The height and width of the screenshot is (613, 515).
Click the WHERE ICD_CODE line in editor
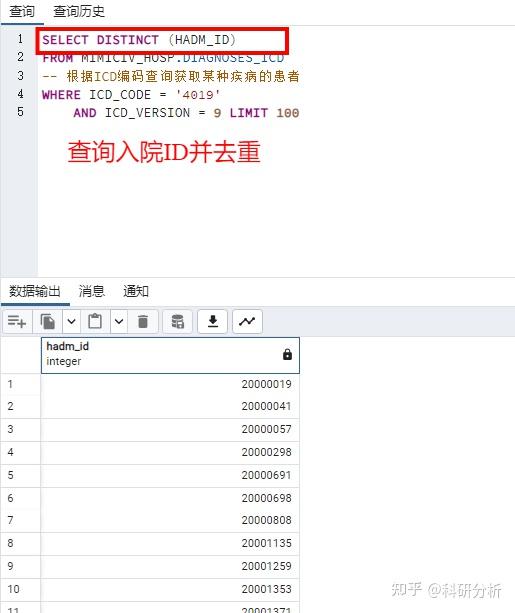point(131,95)
